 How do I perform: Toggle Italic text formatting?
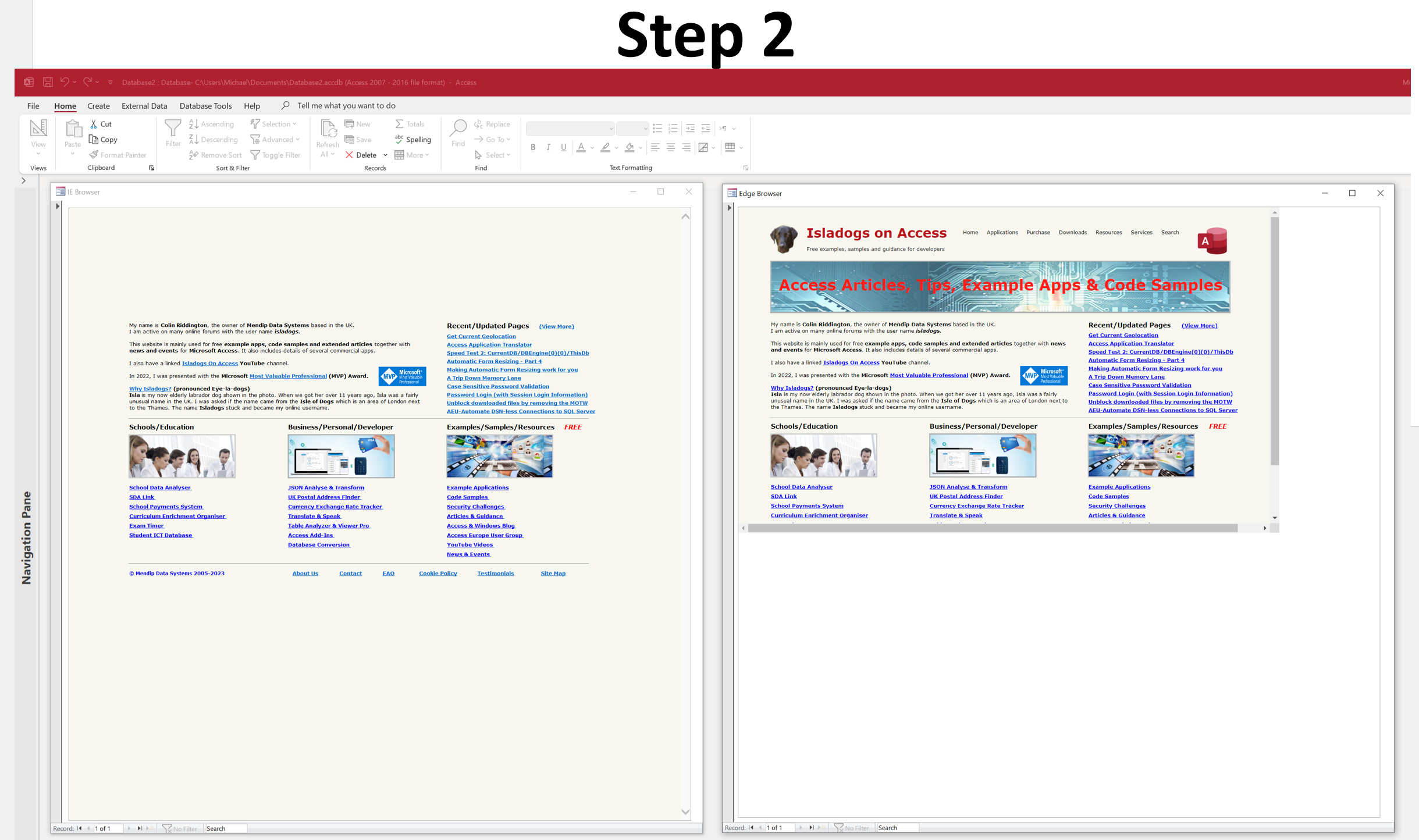[548, 148]
